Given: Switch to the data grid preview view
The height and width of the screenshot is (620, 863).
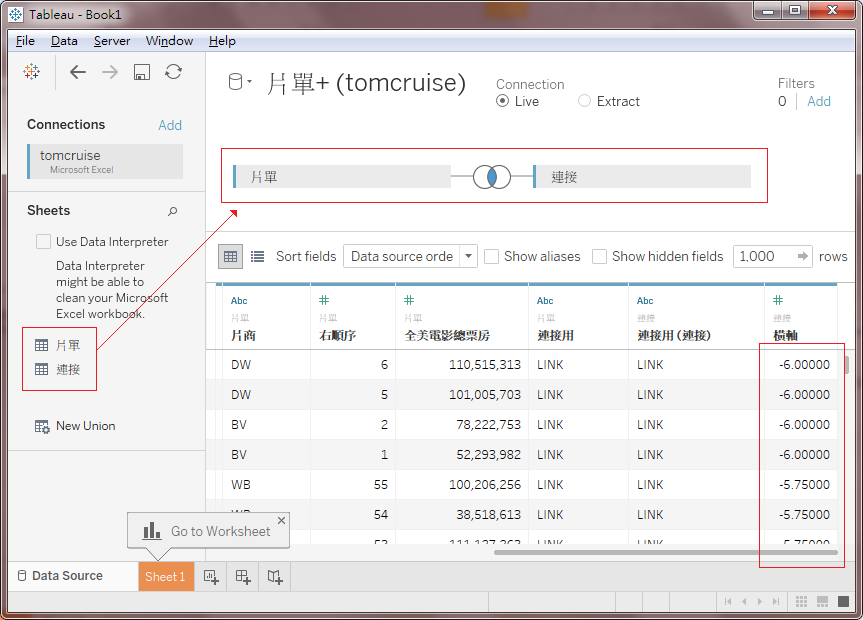Looking at the screenshot, I should pyautogui.click(x=230, y=257).
